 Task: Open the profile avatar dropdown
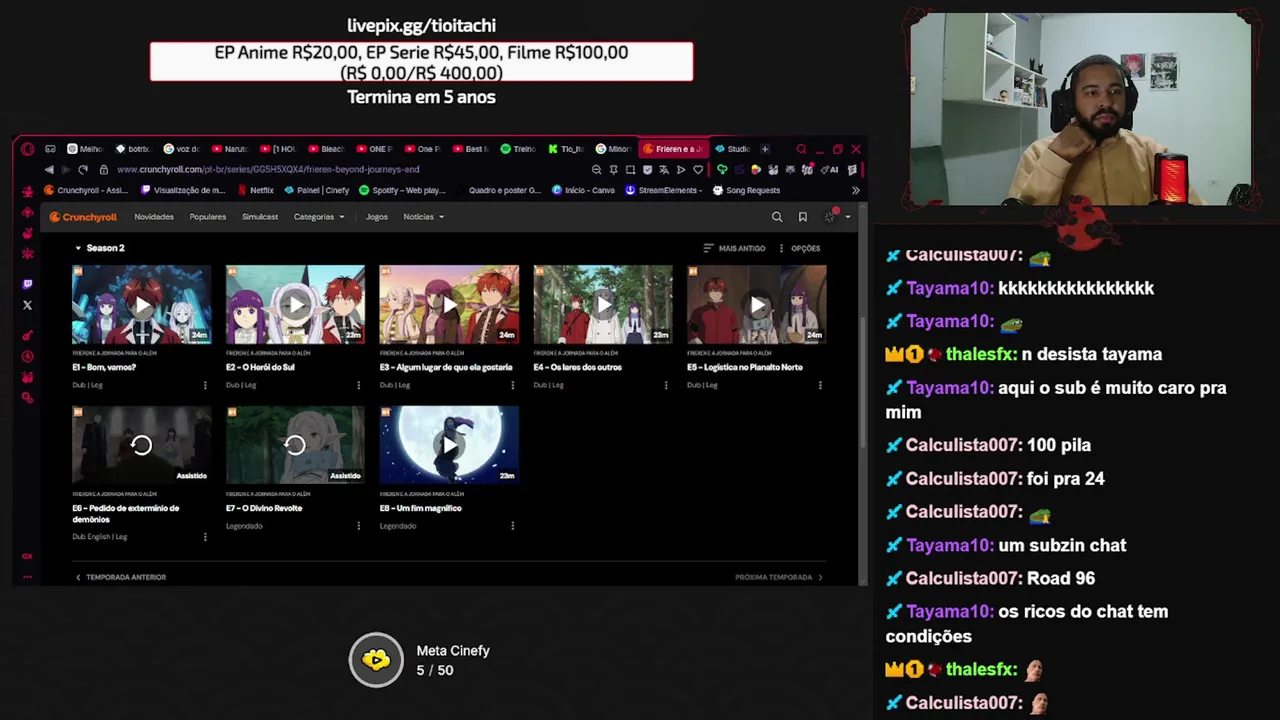[x=836, y=217]
